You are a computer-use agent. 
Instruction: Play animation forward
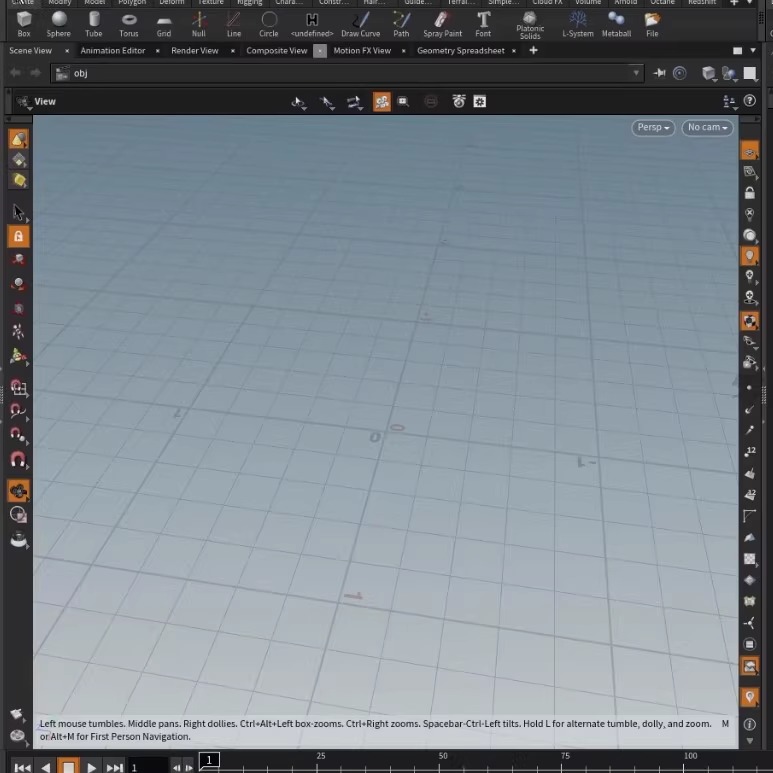91,767
